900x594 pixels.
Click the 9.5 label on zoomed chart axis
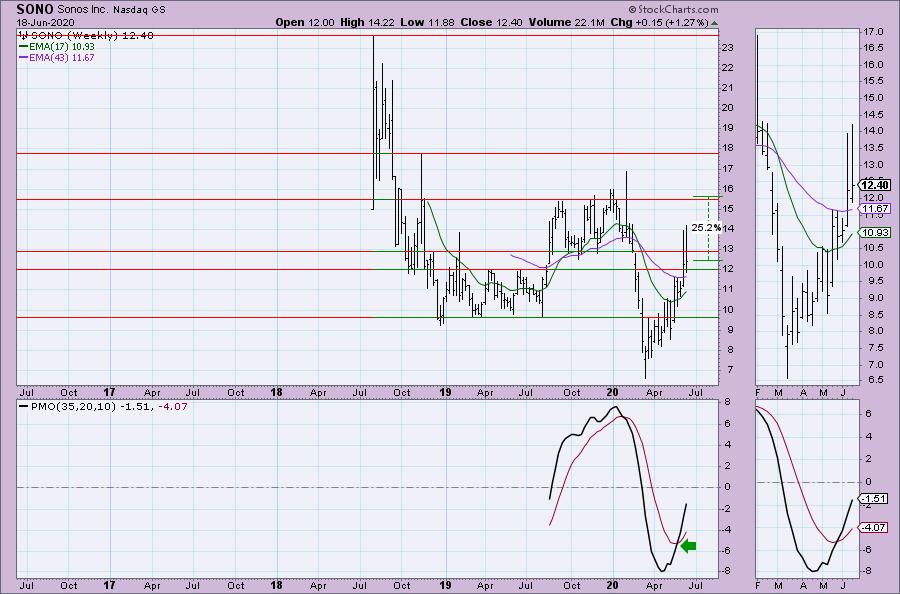coord(874,281)
